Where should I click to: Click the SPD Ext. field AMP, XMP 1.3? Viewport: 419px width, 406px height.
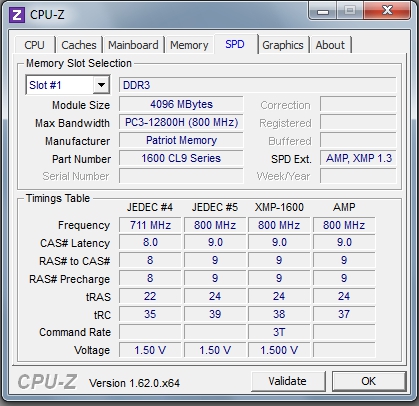(359, 158)
